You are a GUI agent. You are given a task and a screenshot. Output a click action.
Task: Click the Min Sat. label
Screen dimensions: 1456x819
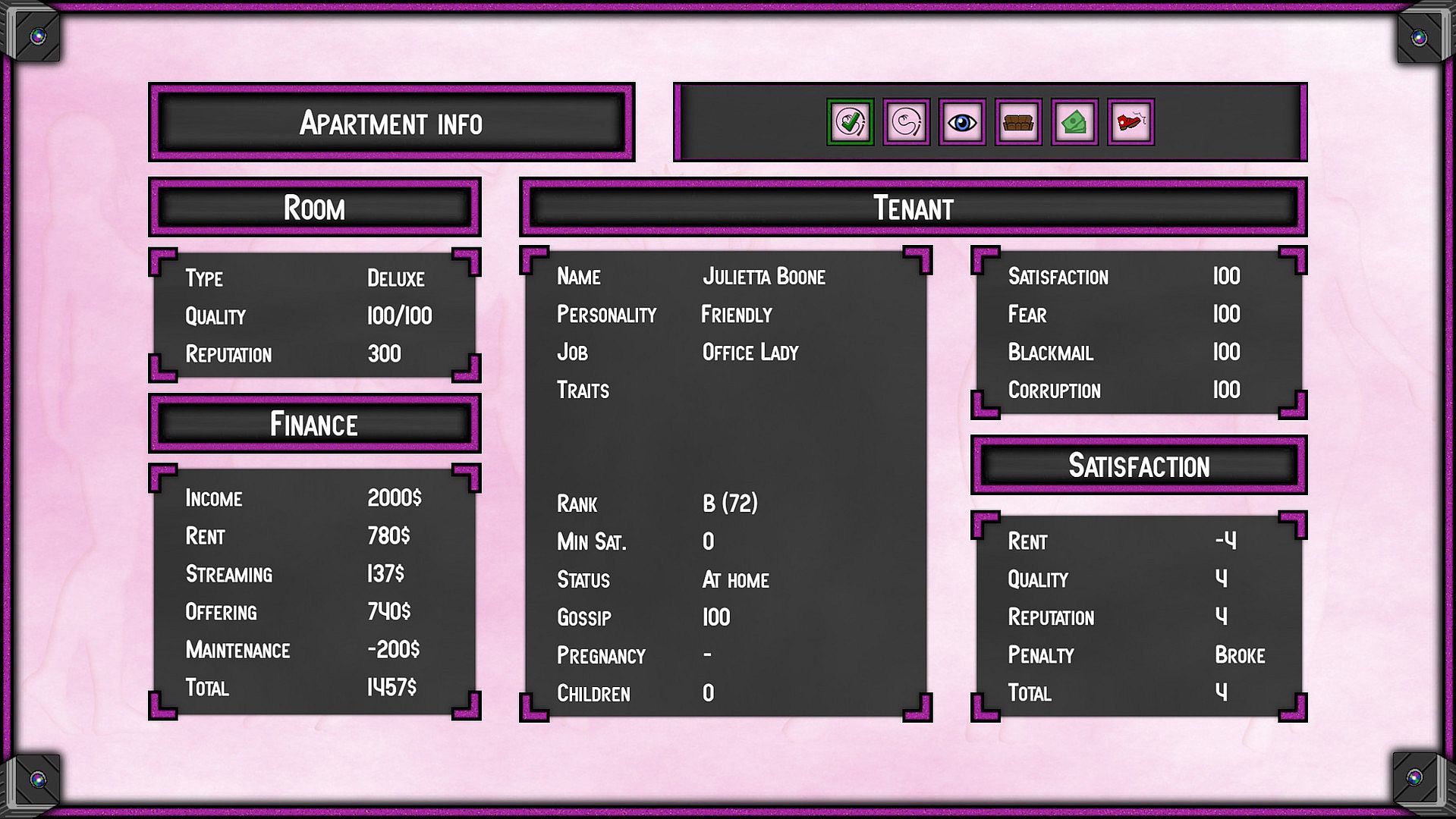coord(592,541)
